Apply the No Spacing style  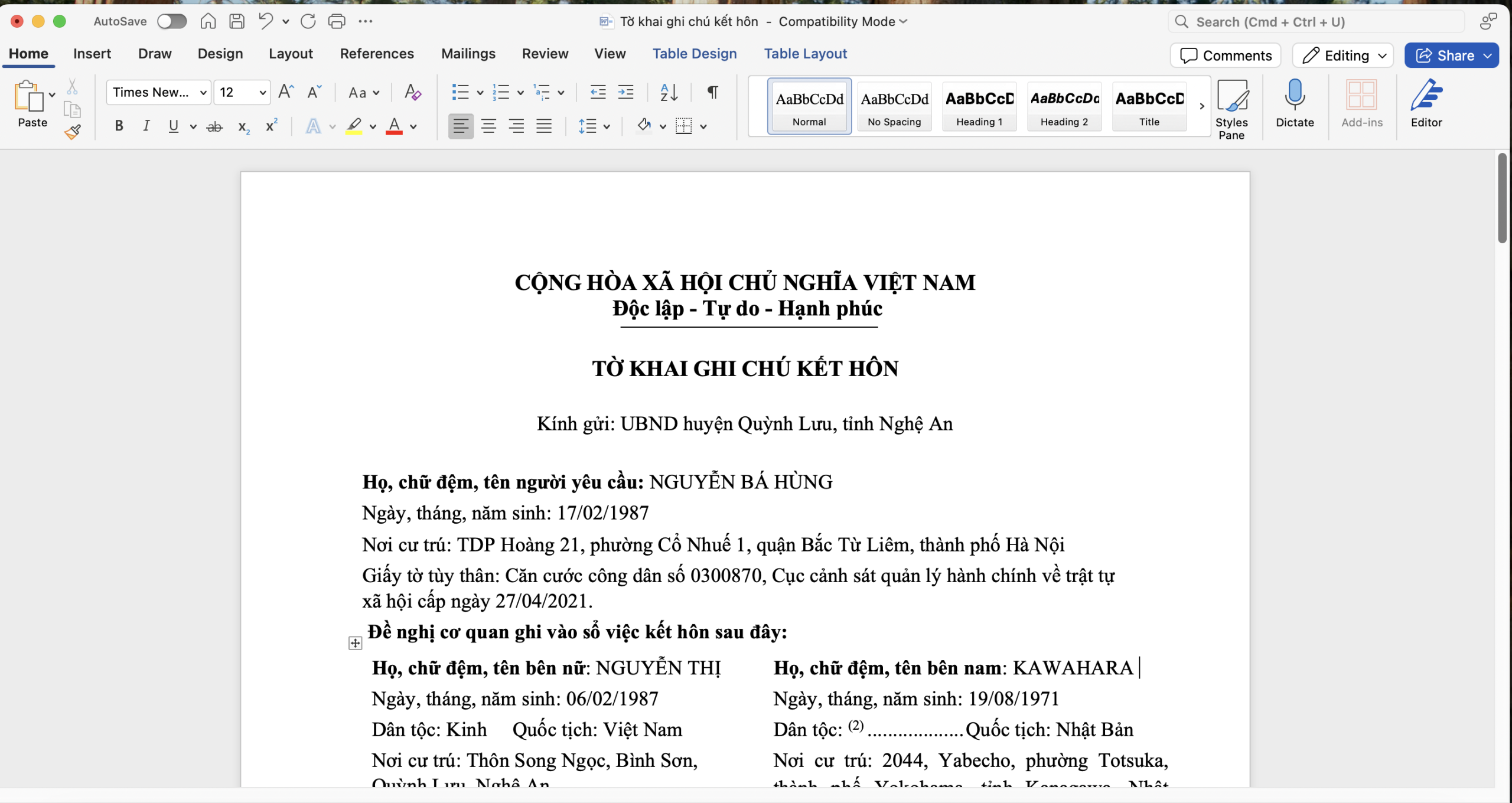point(894,106)
